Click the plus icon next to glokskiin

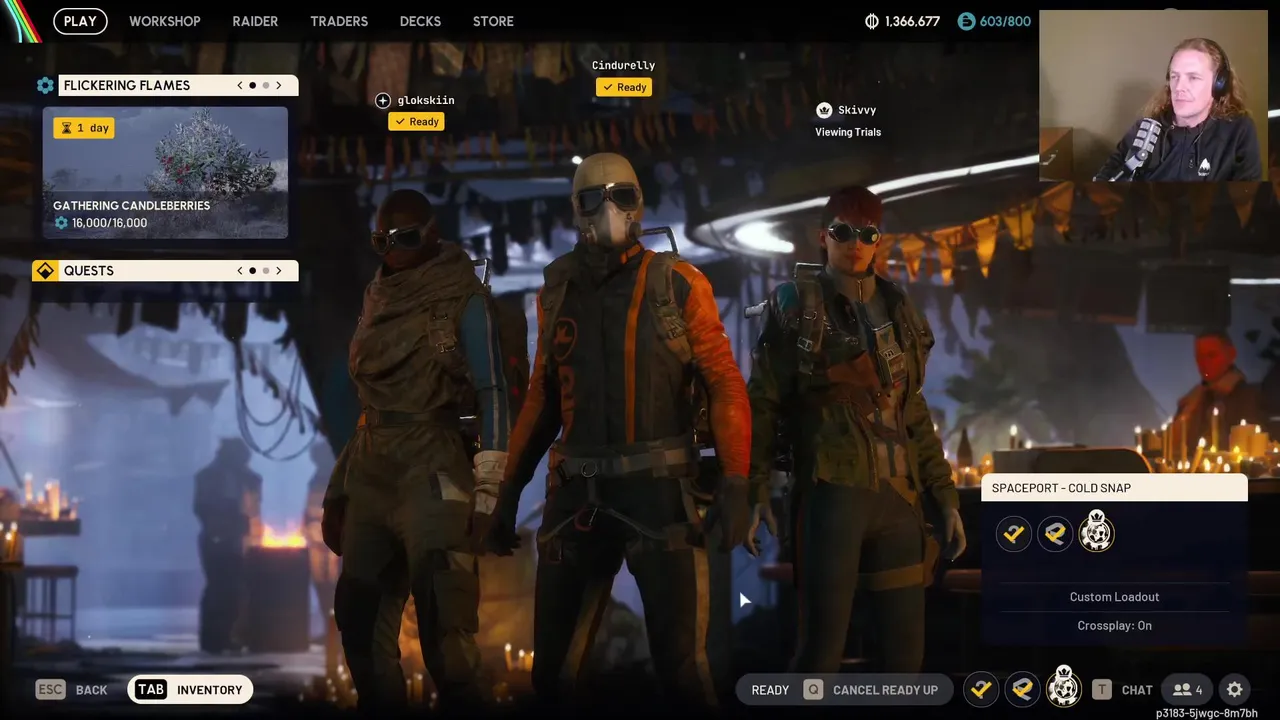pos(383,100)
